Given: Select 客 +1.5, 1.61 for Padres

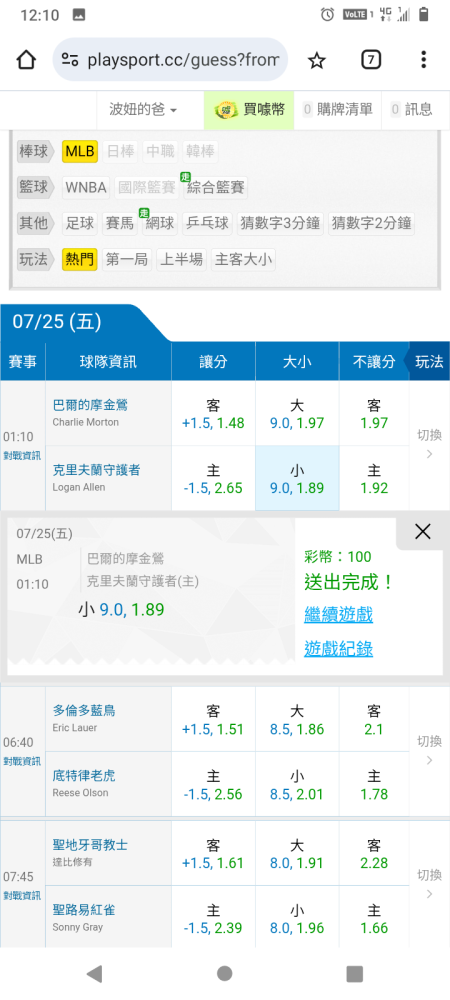Looking at the screenshot, I should 214,854.
